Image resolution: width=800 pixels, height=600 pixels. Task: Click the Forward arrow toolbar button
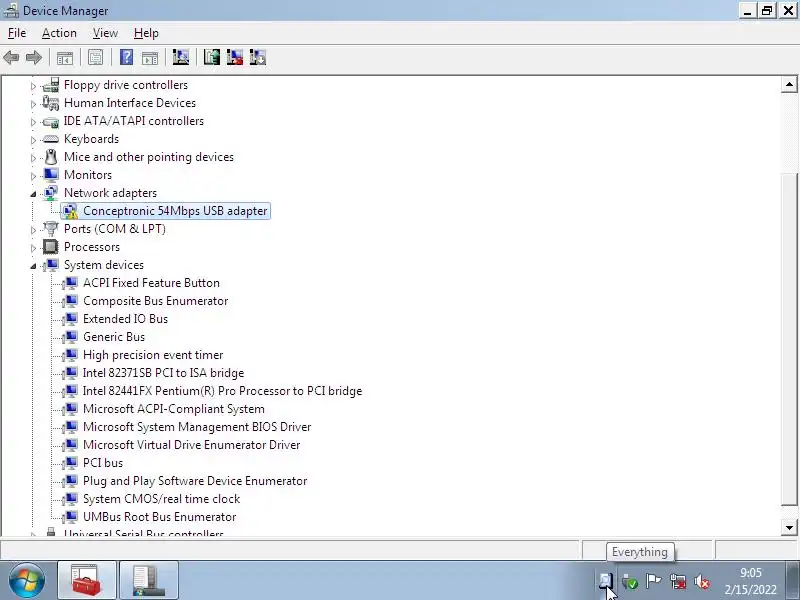[x=34, y=57]
